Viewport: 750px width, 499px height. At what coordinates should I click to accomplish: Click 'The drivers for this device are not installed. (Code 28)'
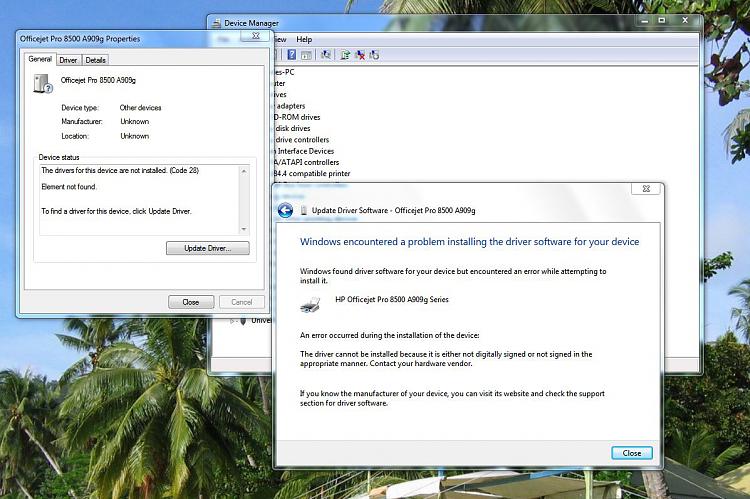tap(120, 170)
